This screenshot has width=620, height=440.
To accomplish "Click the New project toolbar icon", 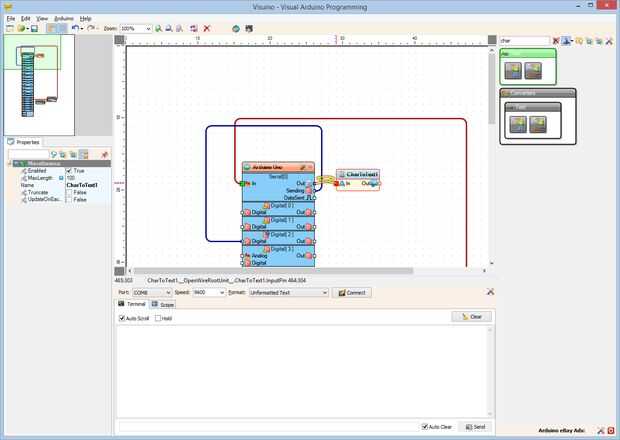I will [10, 28].
